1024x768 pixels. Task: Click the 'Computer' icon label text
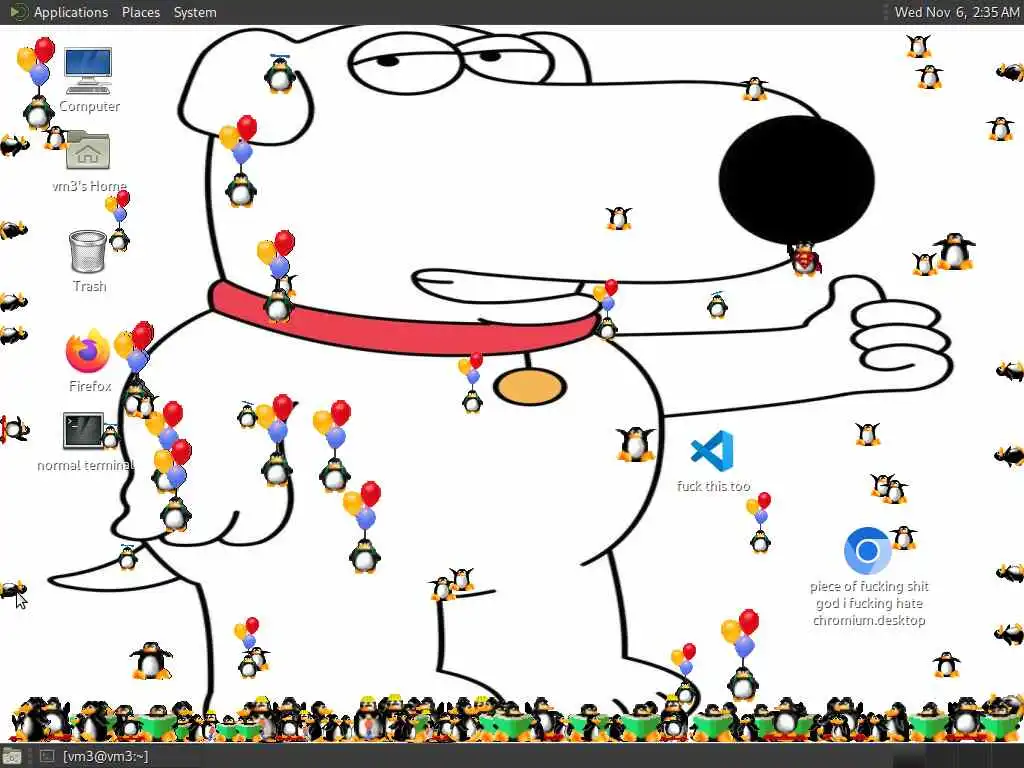[89, 106]
